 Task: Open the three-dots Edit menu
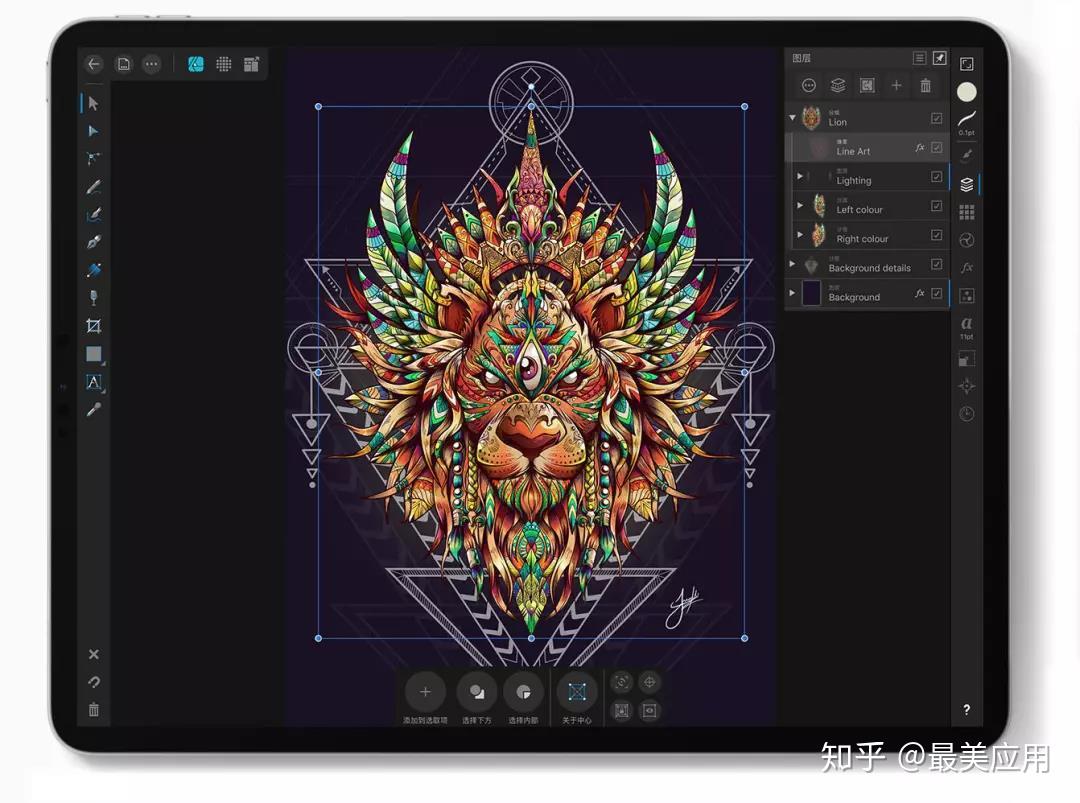(152, 64)
